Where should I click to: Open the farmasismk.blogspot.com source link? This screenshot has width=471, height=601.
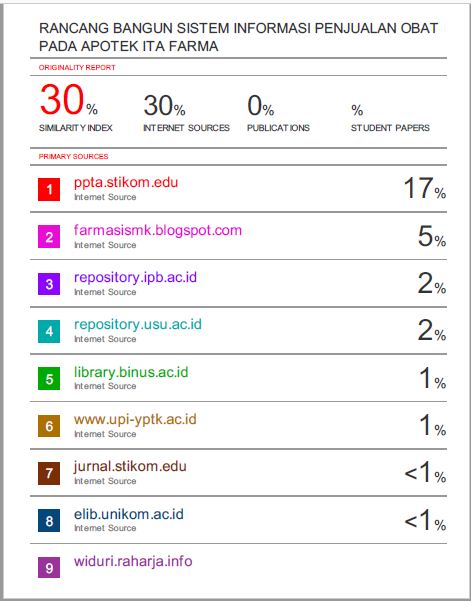[x=158, y=230]
